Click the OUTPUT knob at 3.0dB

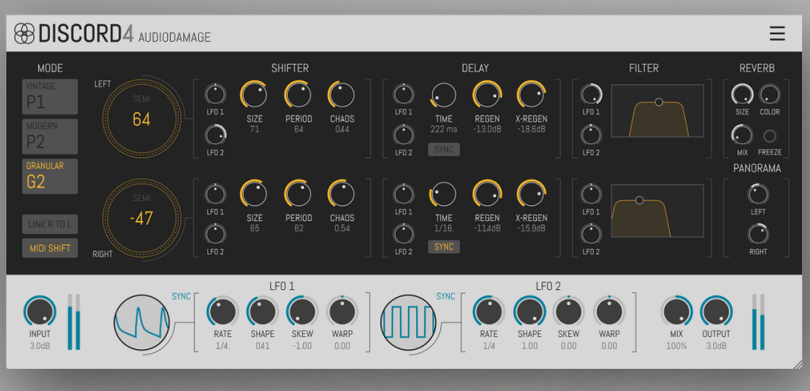pyautogui.click(x=716, y=312)
